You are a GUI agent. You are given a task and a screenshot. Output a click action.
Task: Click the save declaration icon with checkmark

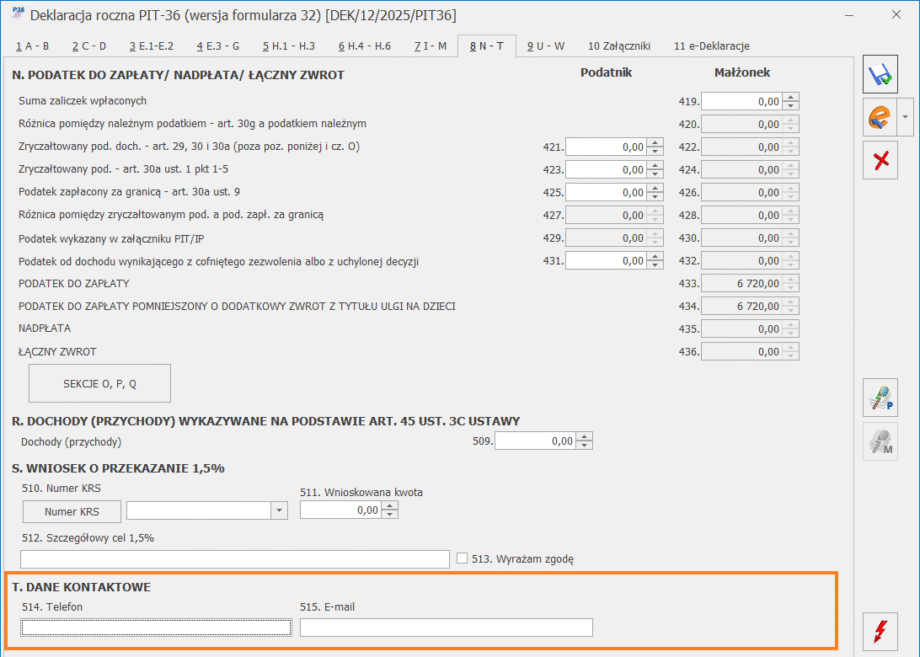880,74
